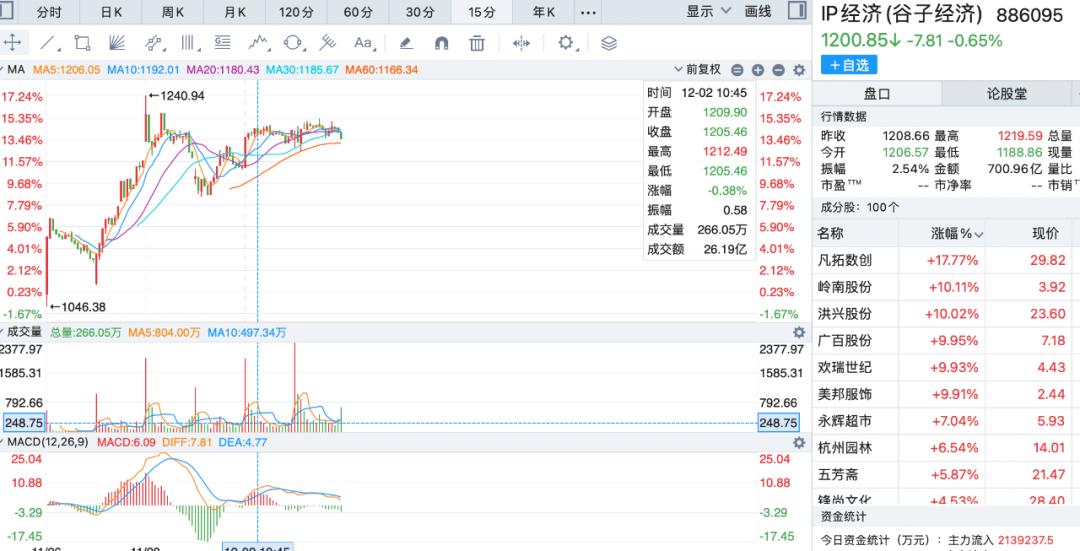Toggle the 画线 drawing toolbar

point(758,12)
